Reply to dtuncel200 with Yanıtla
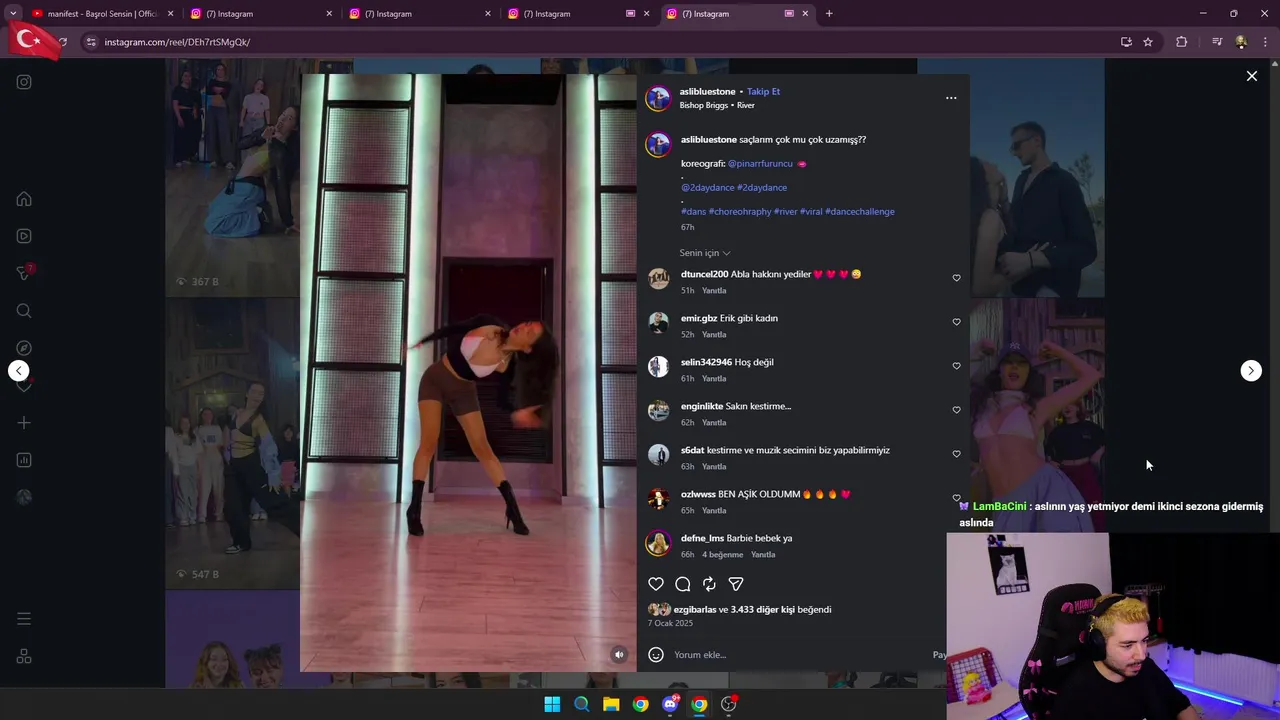The width and height of the screenshot is (1280, 720). pos(714,291)
